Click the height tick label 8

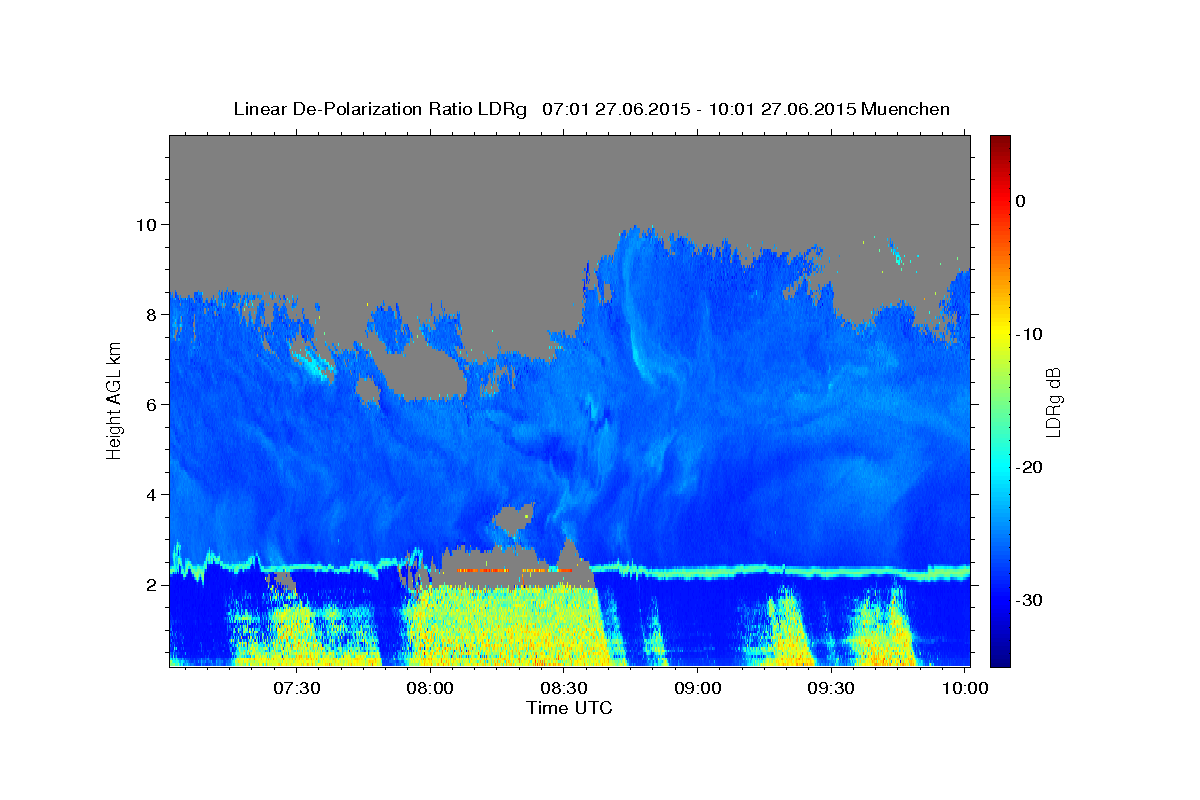(x=152, y=314)
